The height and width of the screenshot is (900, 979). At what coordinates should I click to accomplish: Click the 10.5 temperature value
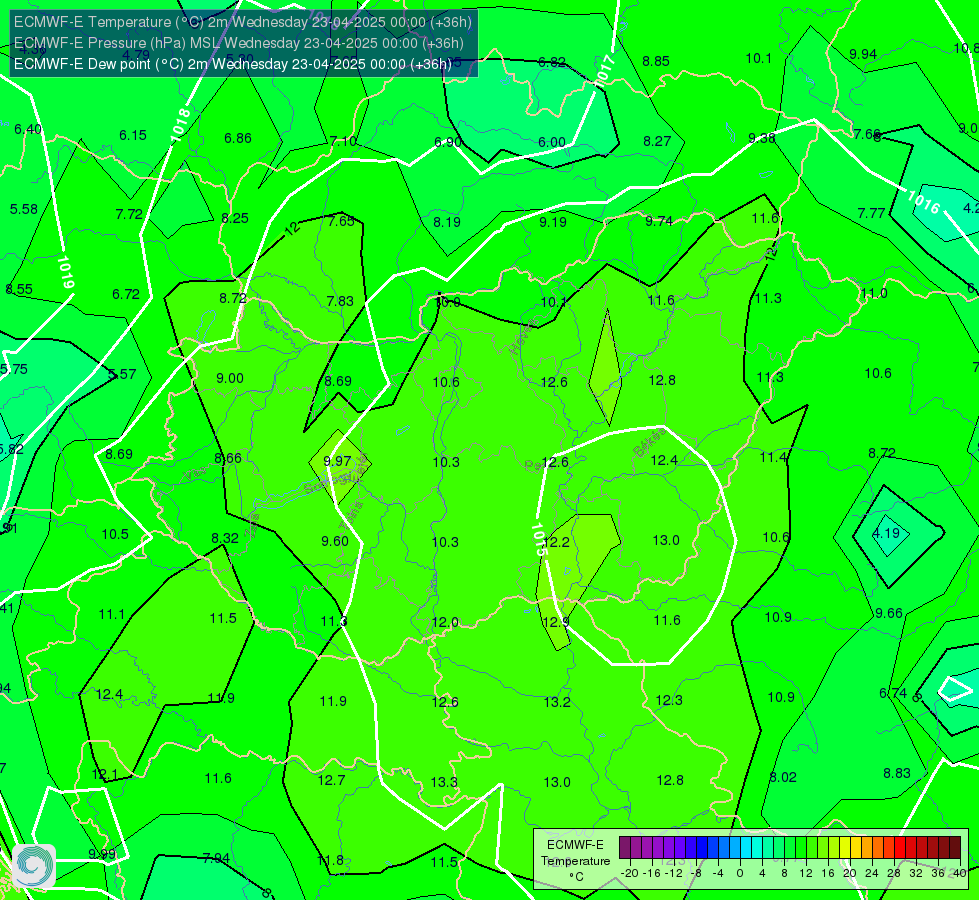[115, 535]
